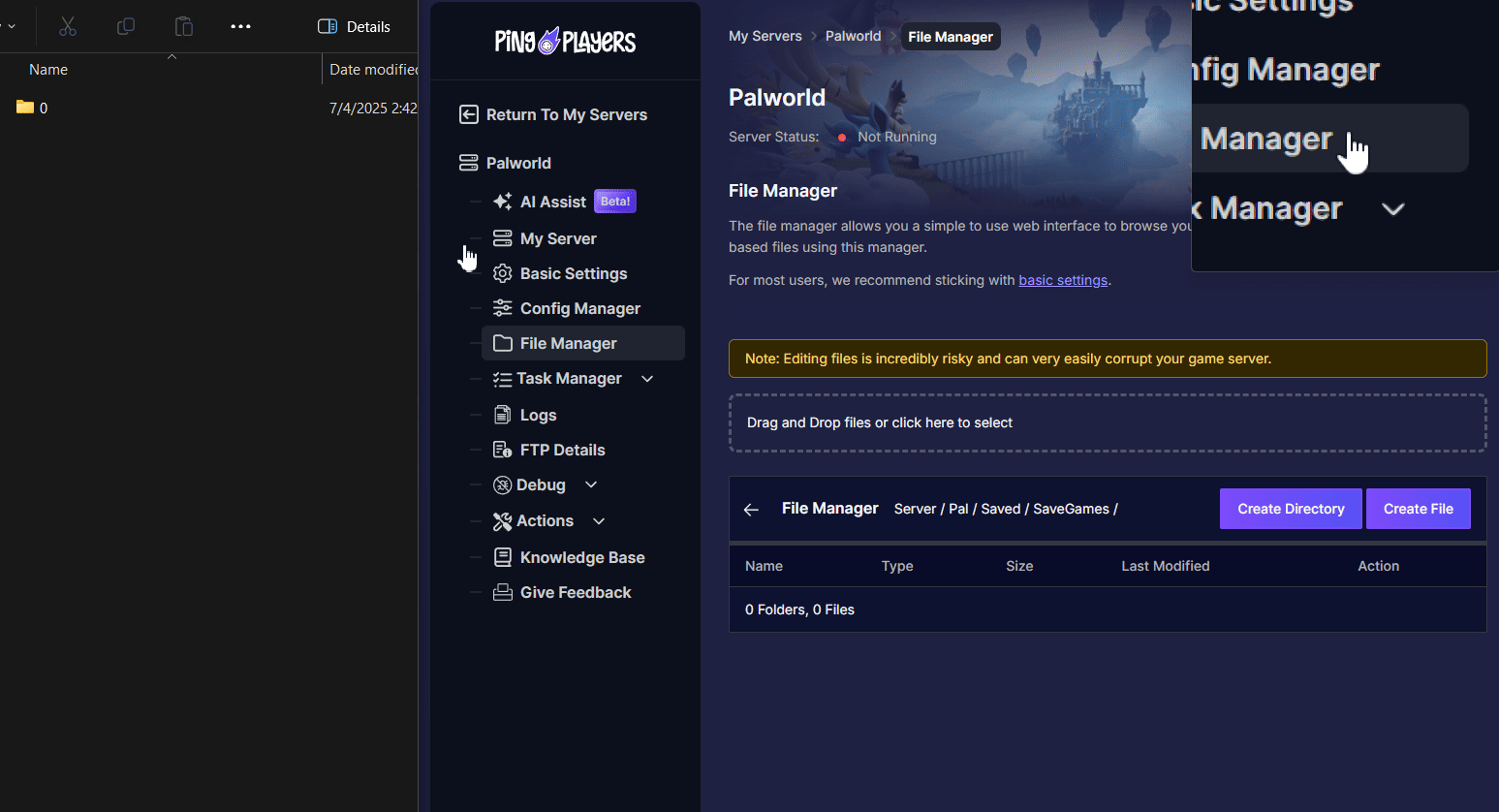Open AI Assist in sidebar

(x=553, y=202)
